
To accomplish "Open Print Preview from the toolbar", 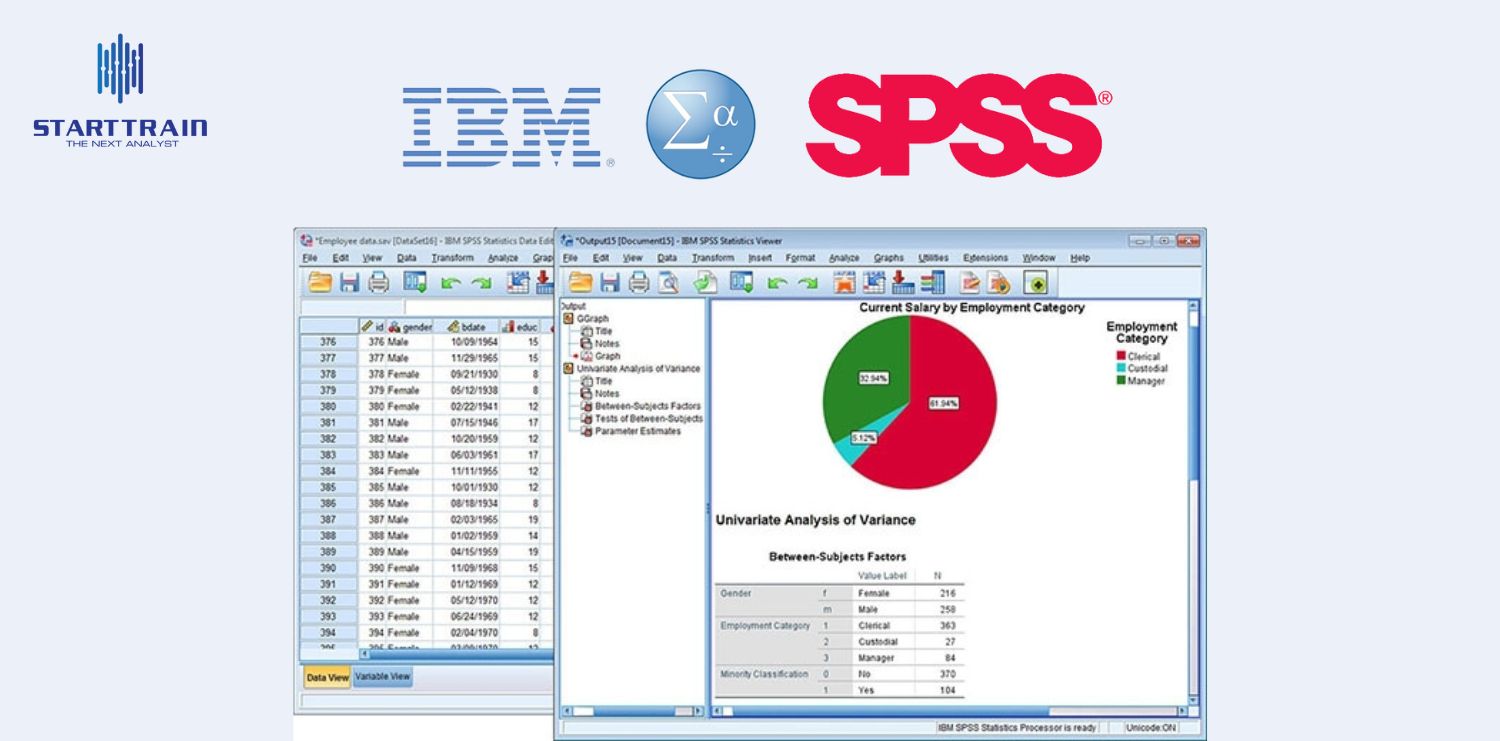I will coord(670,283).
